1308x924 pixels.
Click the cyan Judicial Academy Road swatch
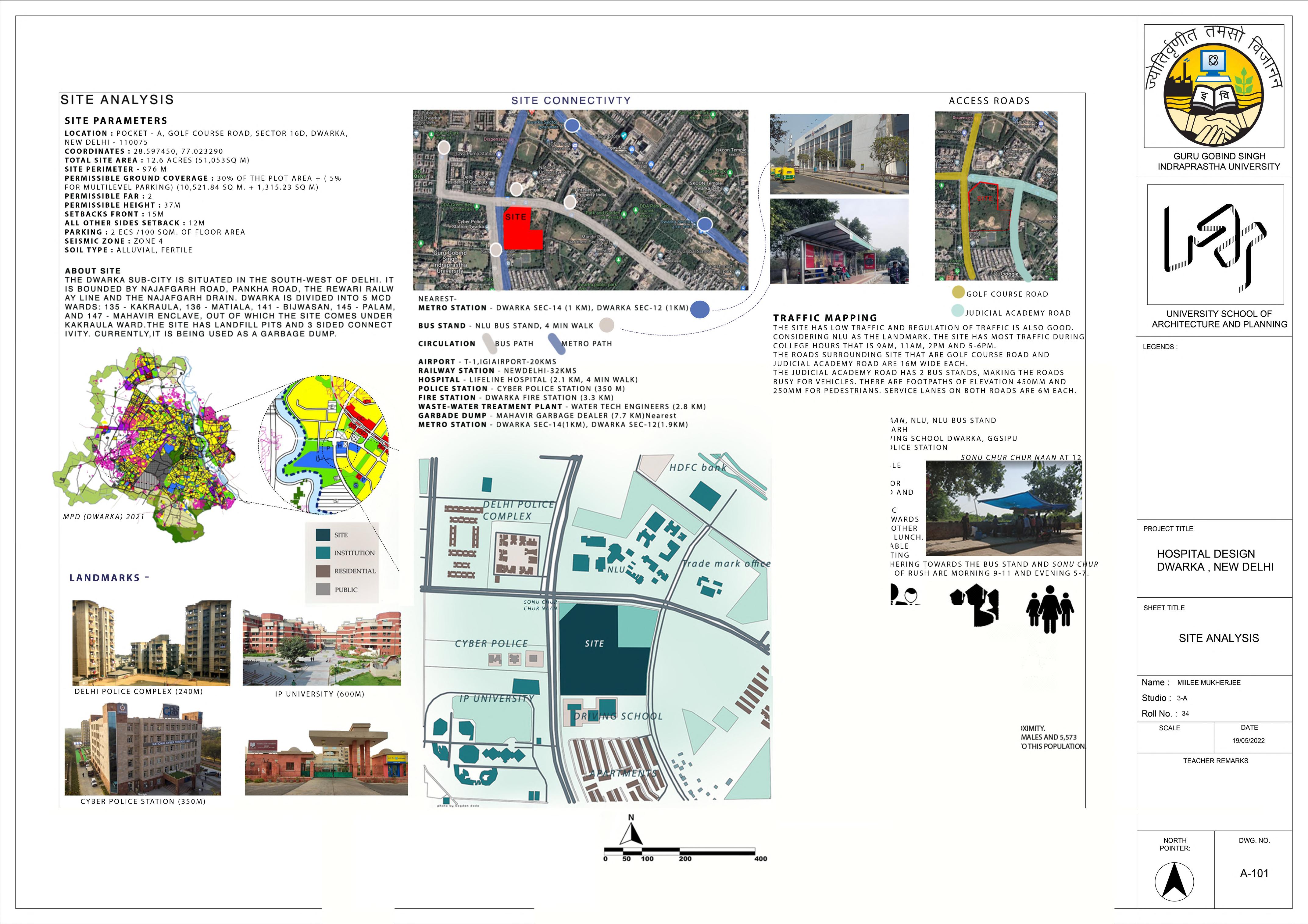958,311
